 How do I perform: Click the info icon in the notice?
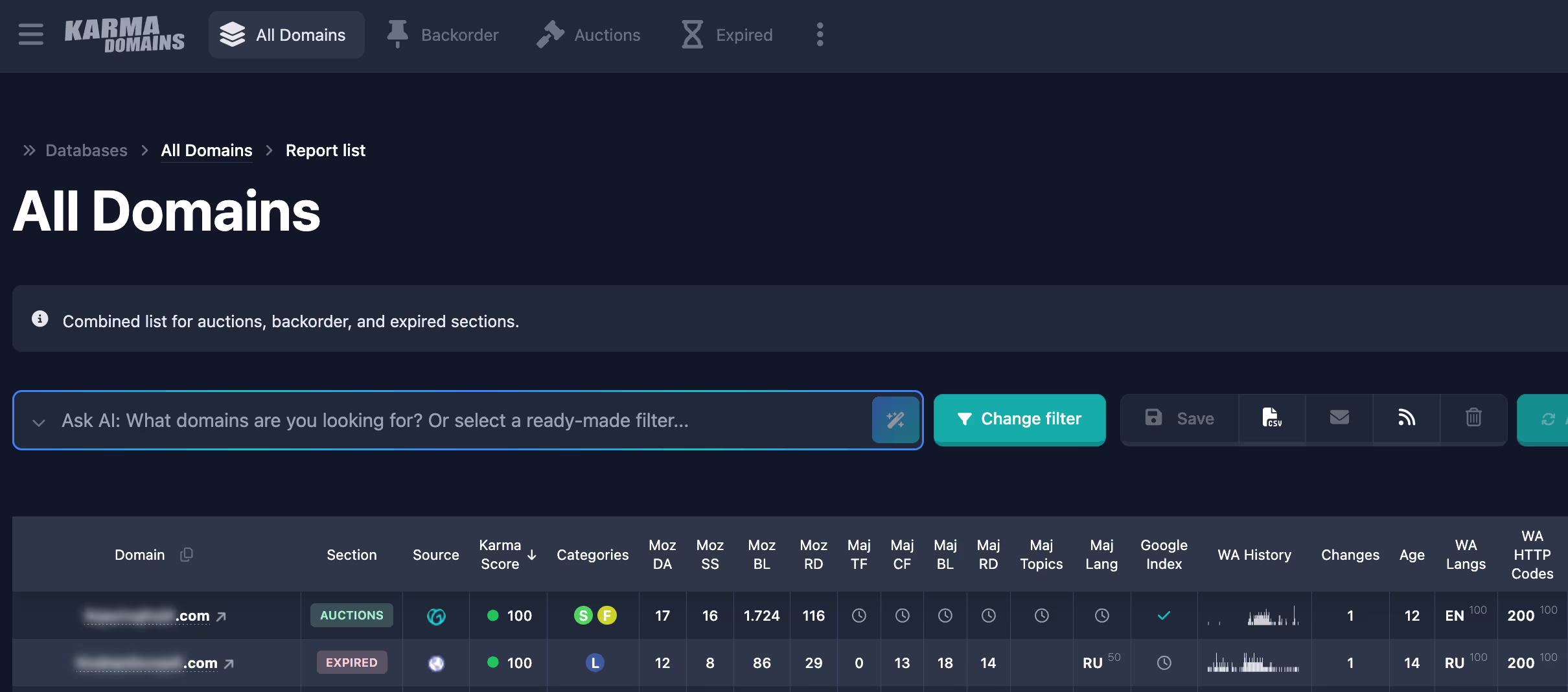[40, 319]
